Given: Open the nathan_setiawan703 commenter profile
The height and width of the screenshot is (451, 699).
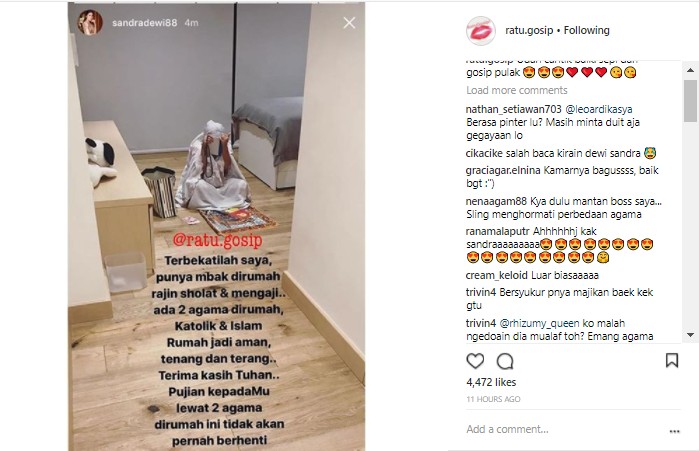Looking at the screenshot, I should pyautogui.click(x=514, y=109).
